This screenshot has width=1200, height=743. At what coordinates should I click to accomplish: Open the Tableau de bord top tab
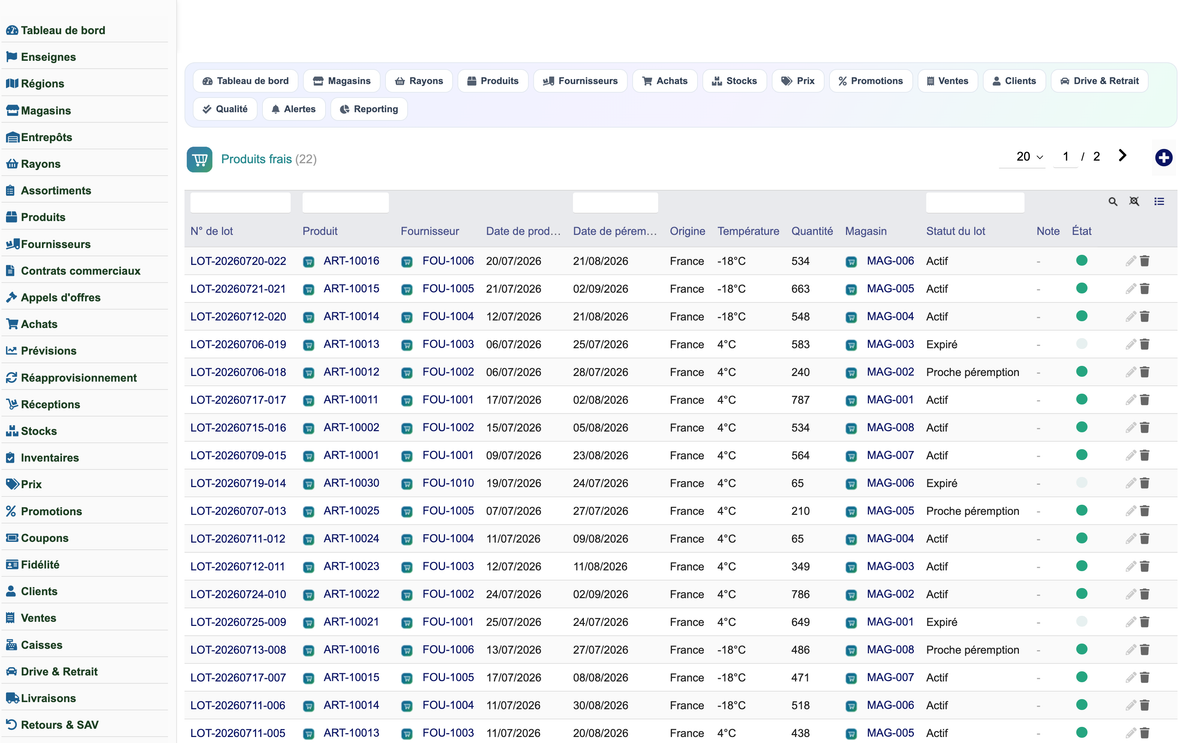(245, 81)
